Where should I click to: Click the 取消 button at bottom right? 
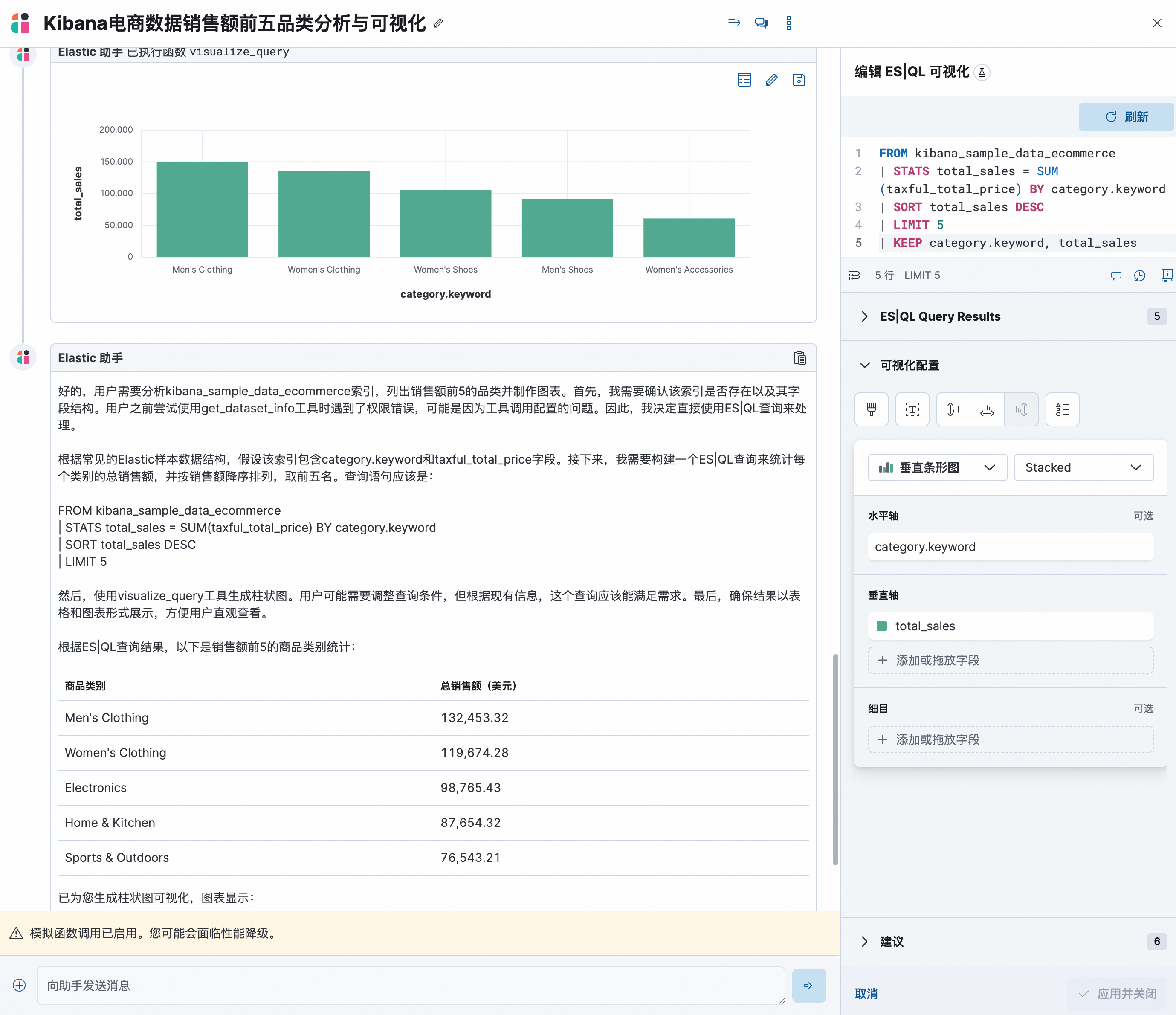click(866, 993)
